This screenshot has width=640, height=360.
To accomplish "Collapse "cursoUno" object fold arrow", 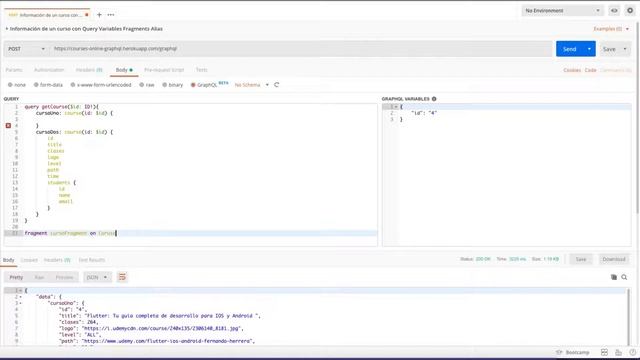I will [20, 303].
